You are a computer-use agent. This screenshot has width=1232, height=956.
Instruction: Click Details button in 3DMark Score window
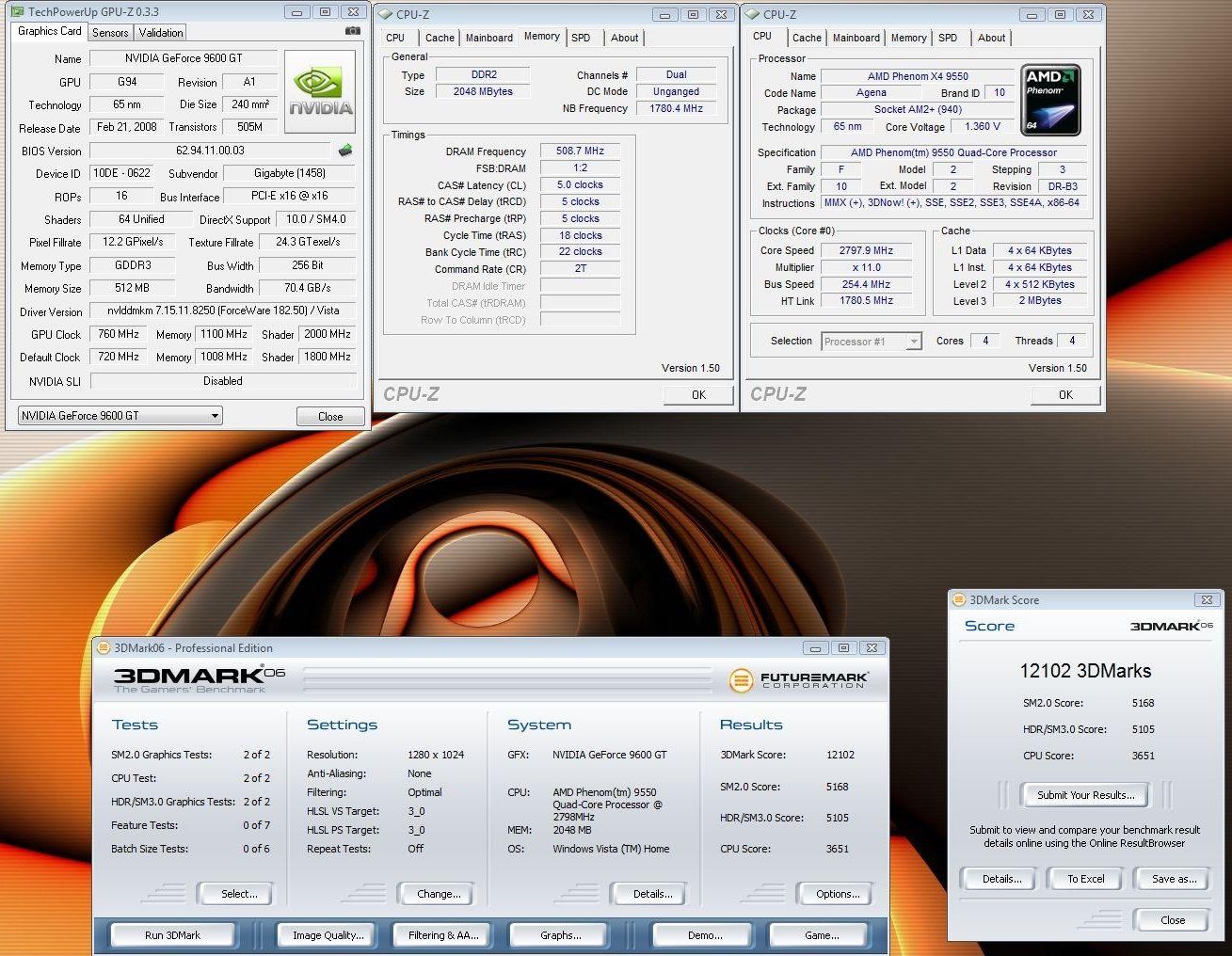1001,879
